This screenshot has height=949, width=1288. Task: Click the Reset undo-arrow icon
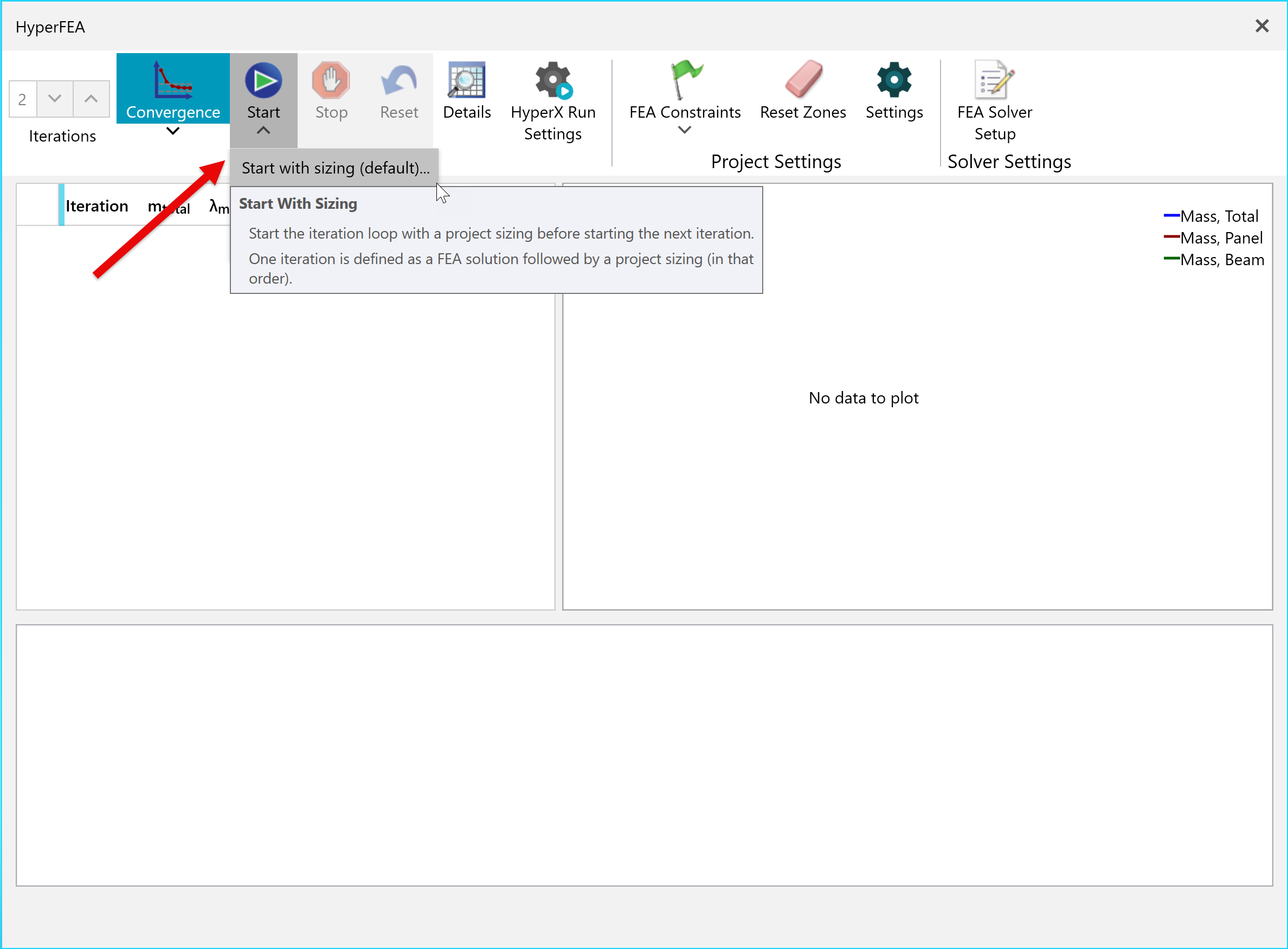click(399, 80)
